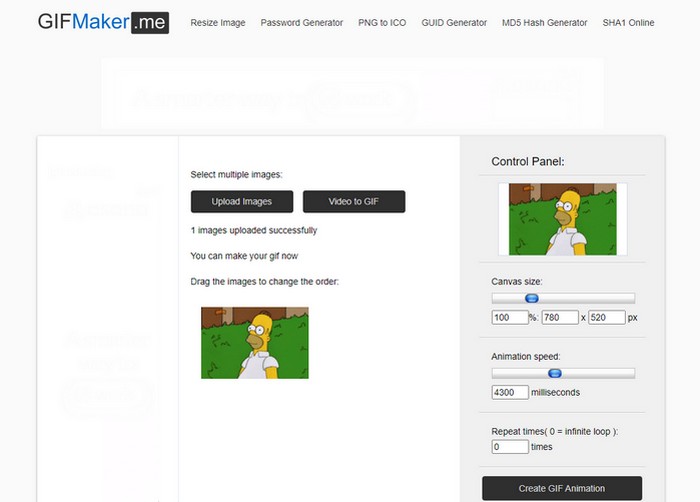Click the Animation speed slider handle
The height and width of the screenshot is (502, 700).
[555, 373]
